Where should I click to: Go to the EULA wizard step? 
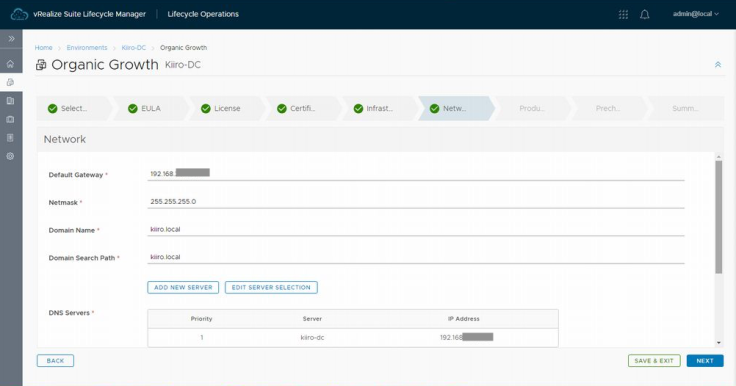(151, 108)
